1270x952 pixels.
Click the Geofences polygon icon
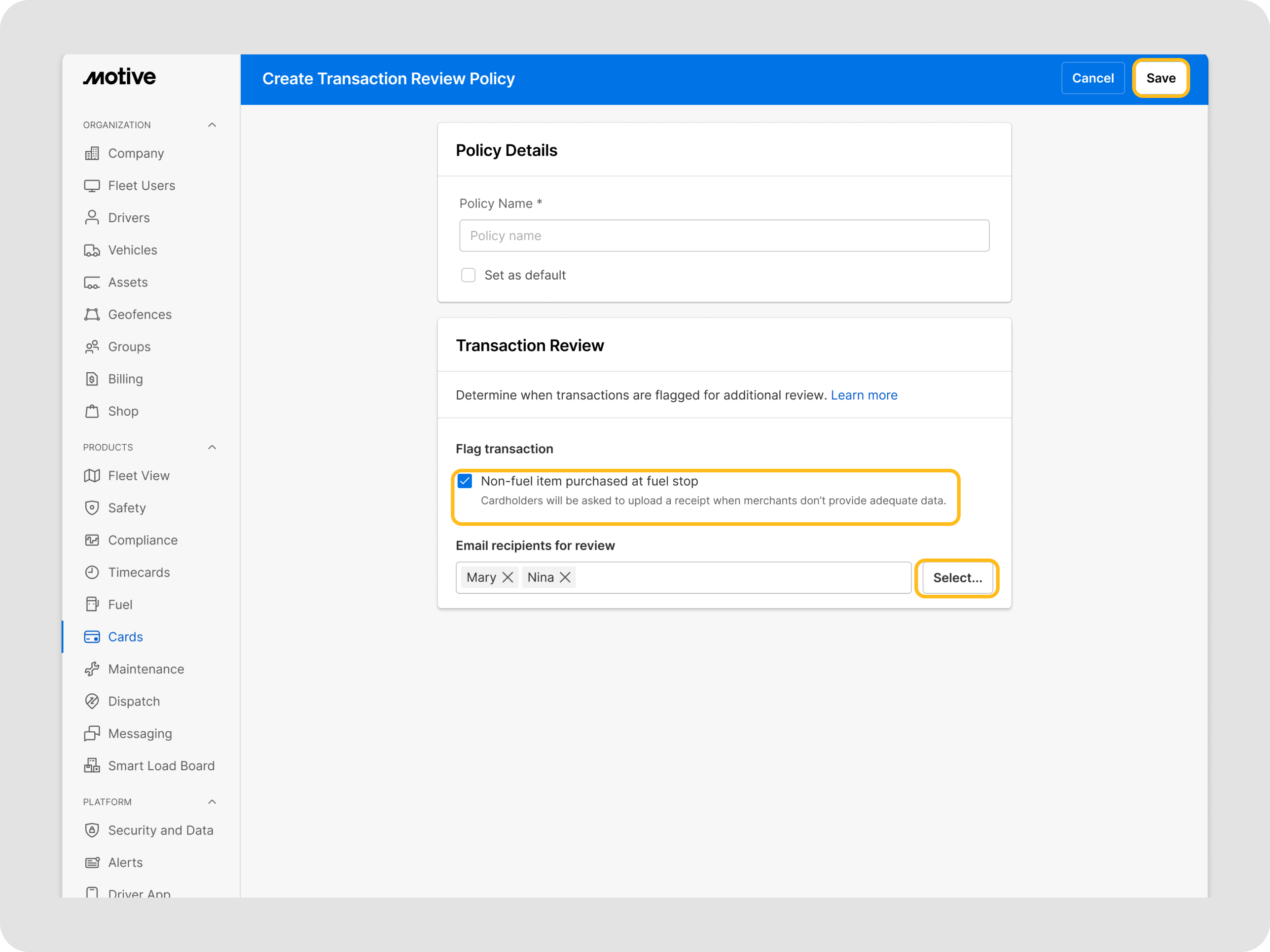click(x=92, y=315)
